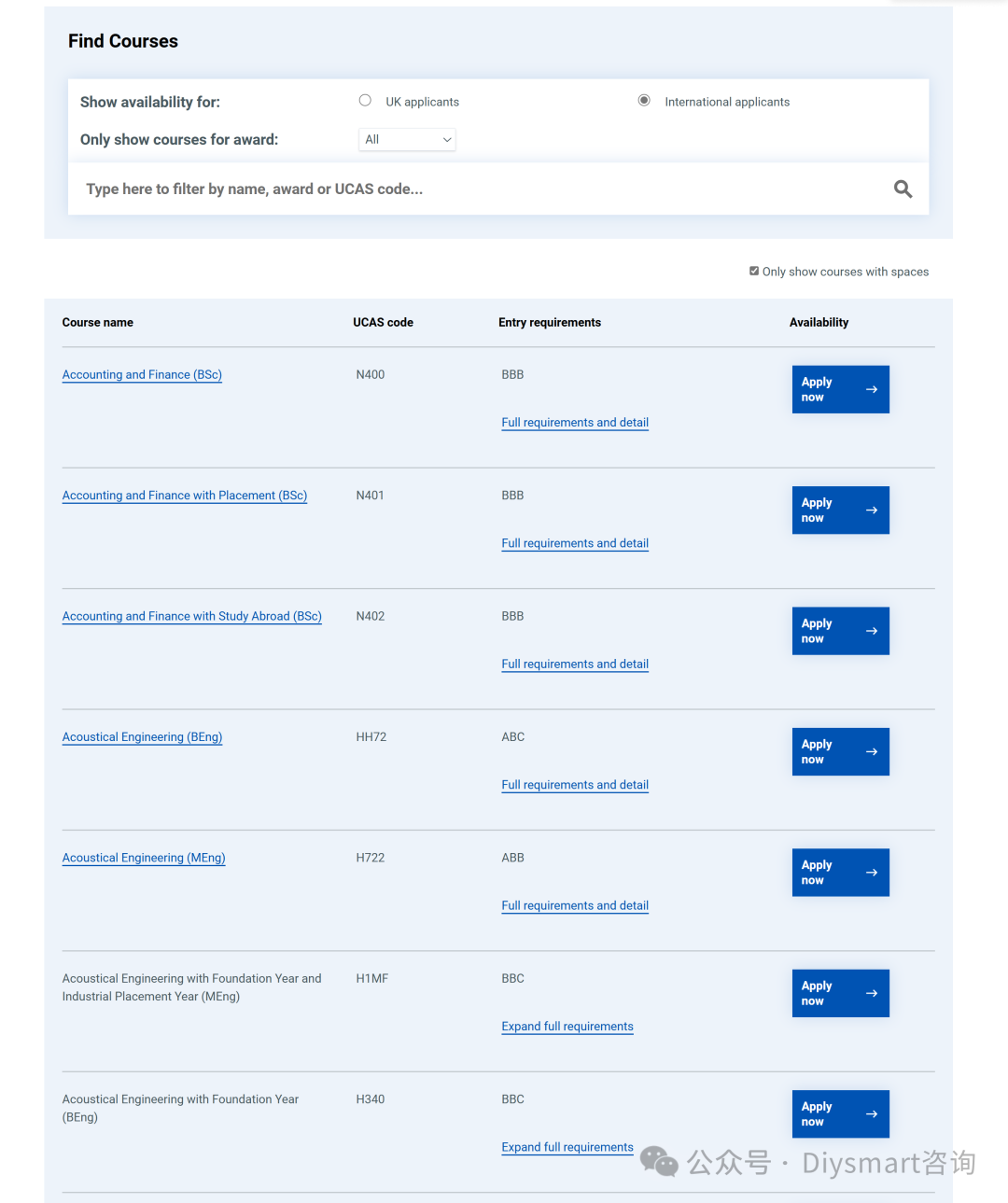Screen dimensions: 1008x1203
Task: View full requirements for N401 course
Action: 575,543
